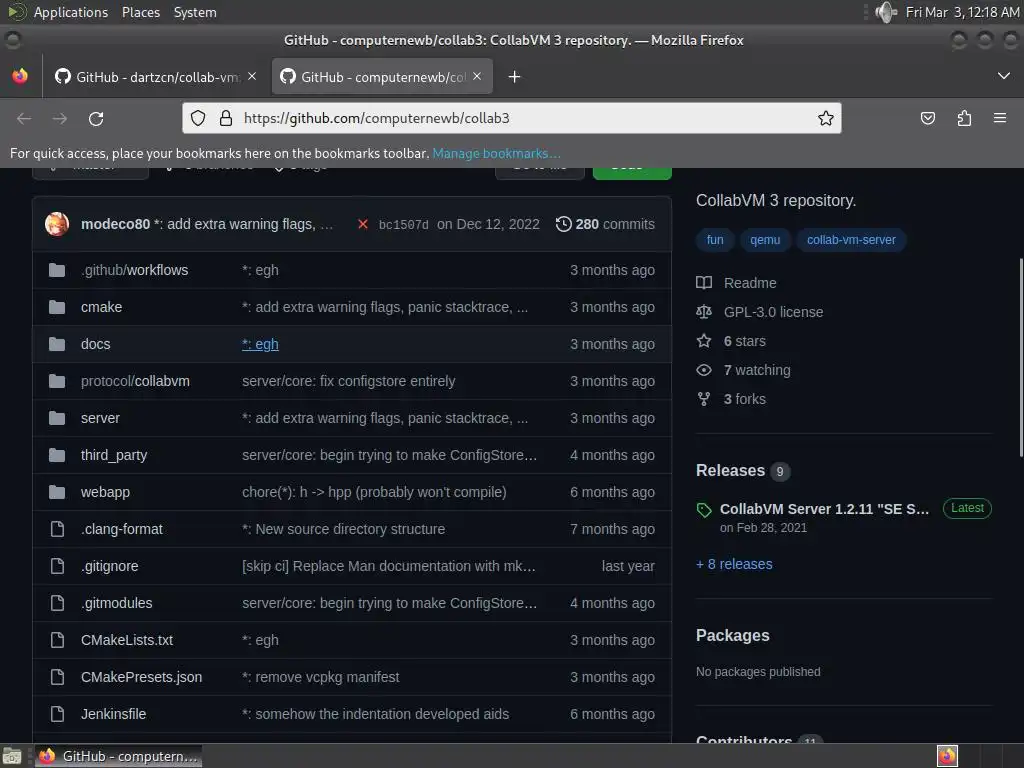This screenshot has width=1024, height=768.
Task: Open the CMakeLists.txt file
Action: (x=127, y=640)
